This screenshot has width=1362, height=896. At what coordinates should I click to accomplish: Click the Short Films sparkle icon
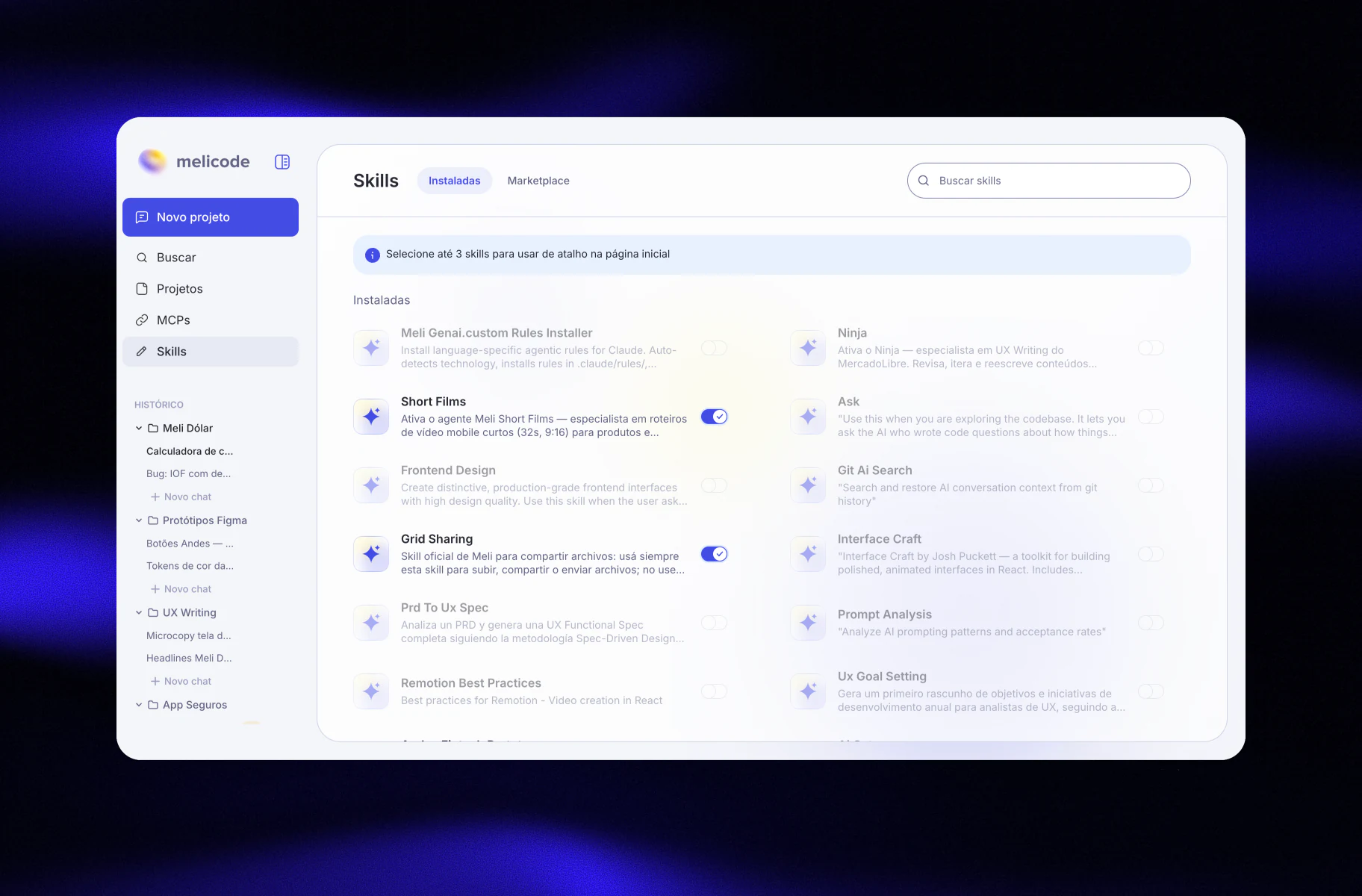pos(371,417)
